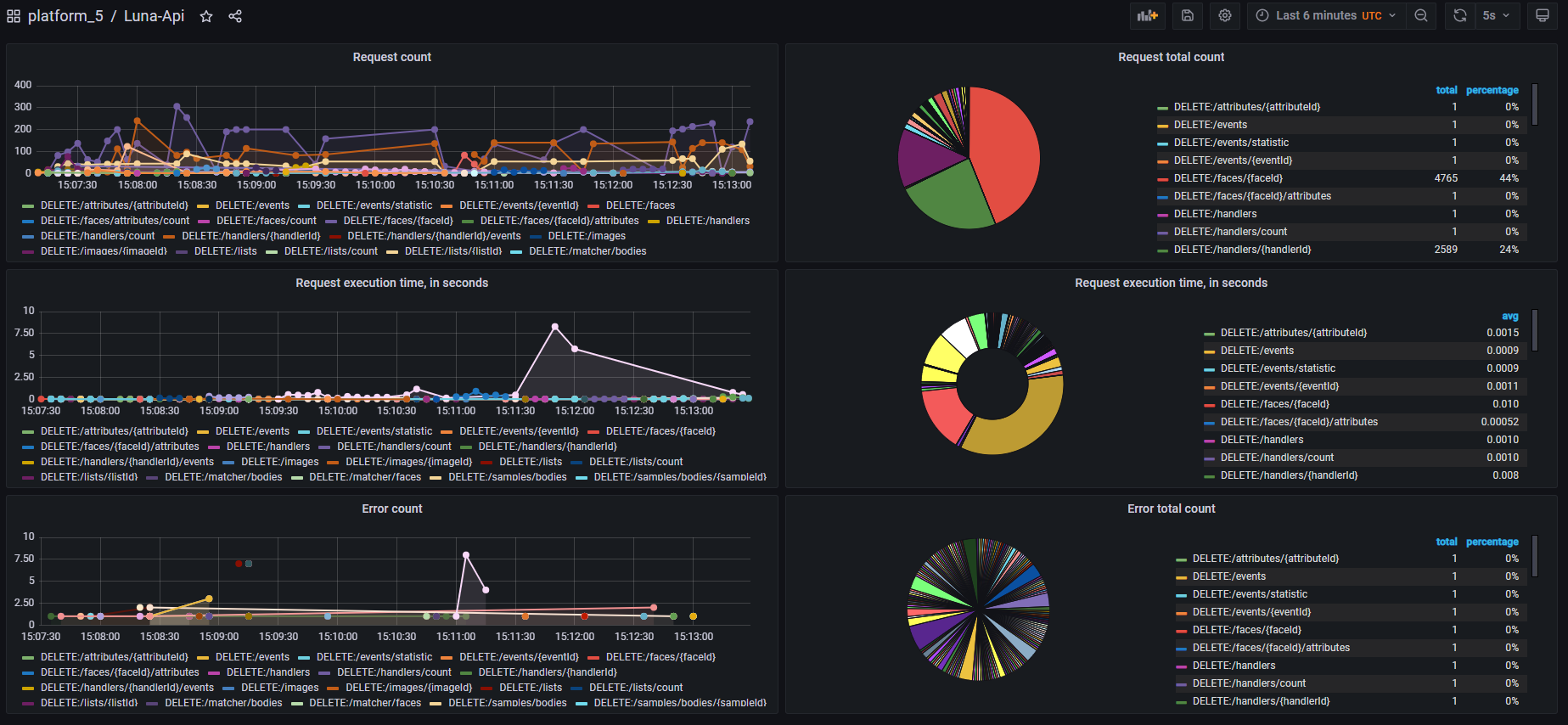Open the Last 6 minutes time picker

(x=1326, y=15)
